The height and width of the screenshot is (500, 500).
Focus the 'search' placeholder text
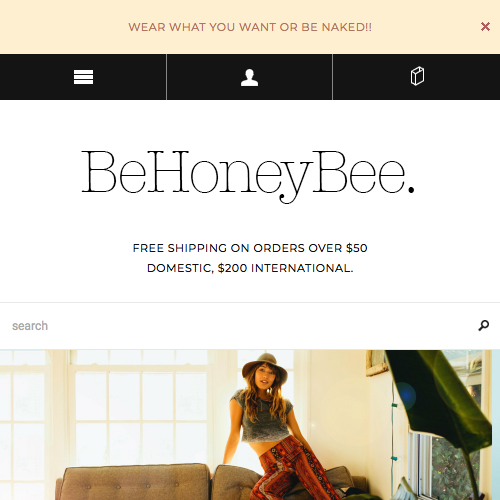[x=30, y=326]
